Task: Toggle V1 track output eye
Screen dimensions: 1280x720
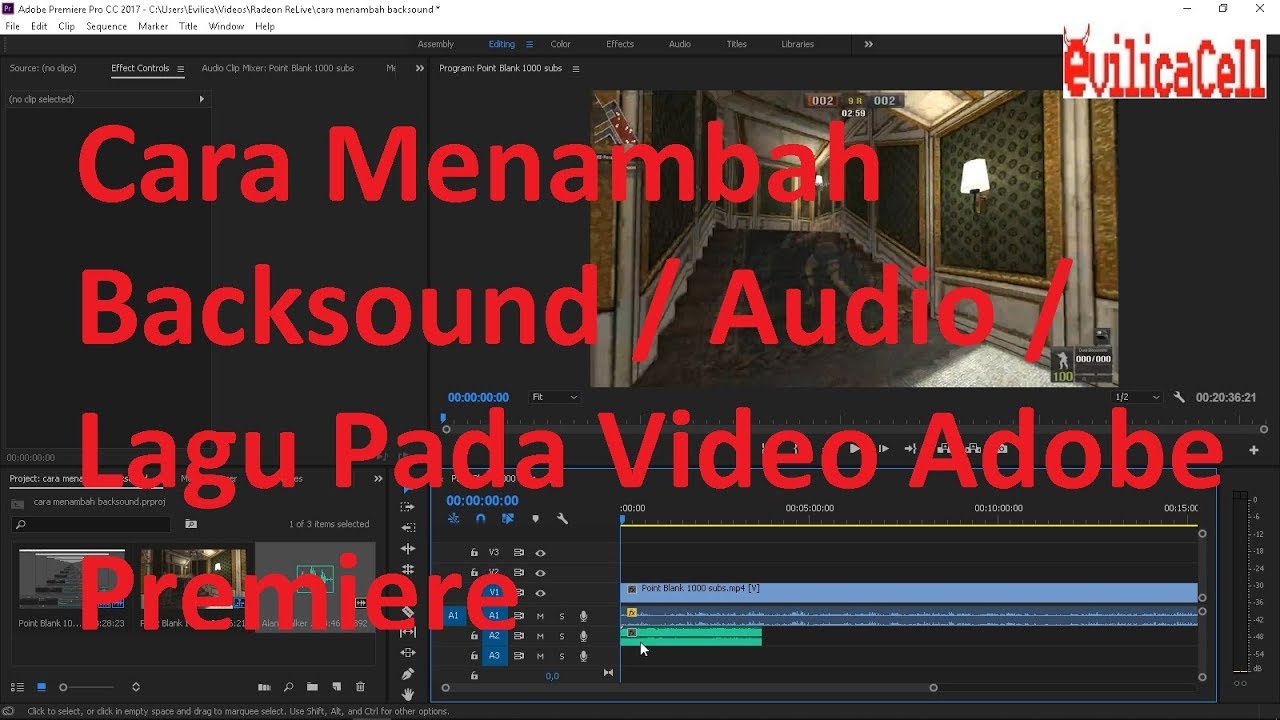Action: pos(540,593)
